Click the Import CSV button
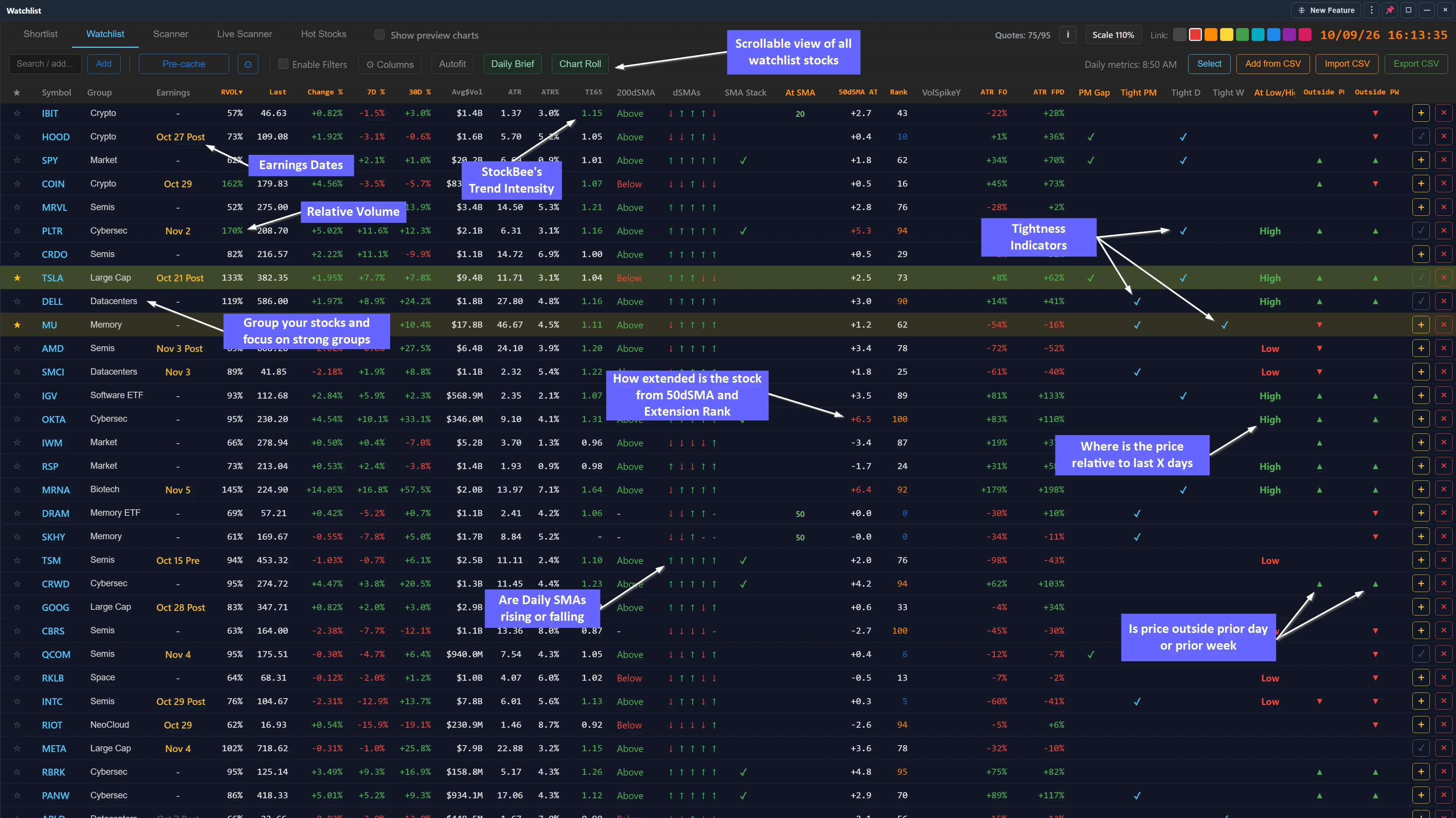Image resolution: width=1456 pixels, height=818 pixels. pos(1347,64)
